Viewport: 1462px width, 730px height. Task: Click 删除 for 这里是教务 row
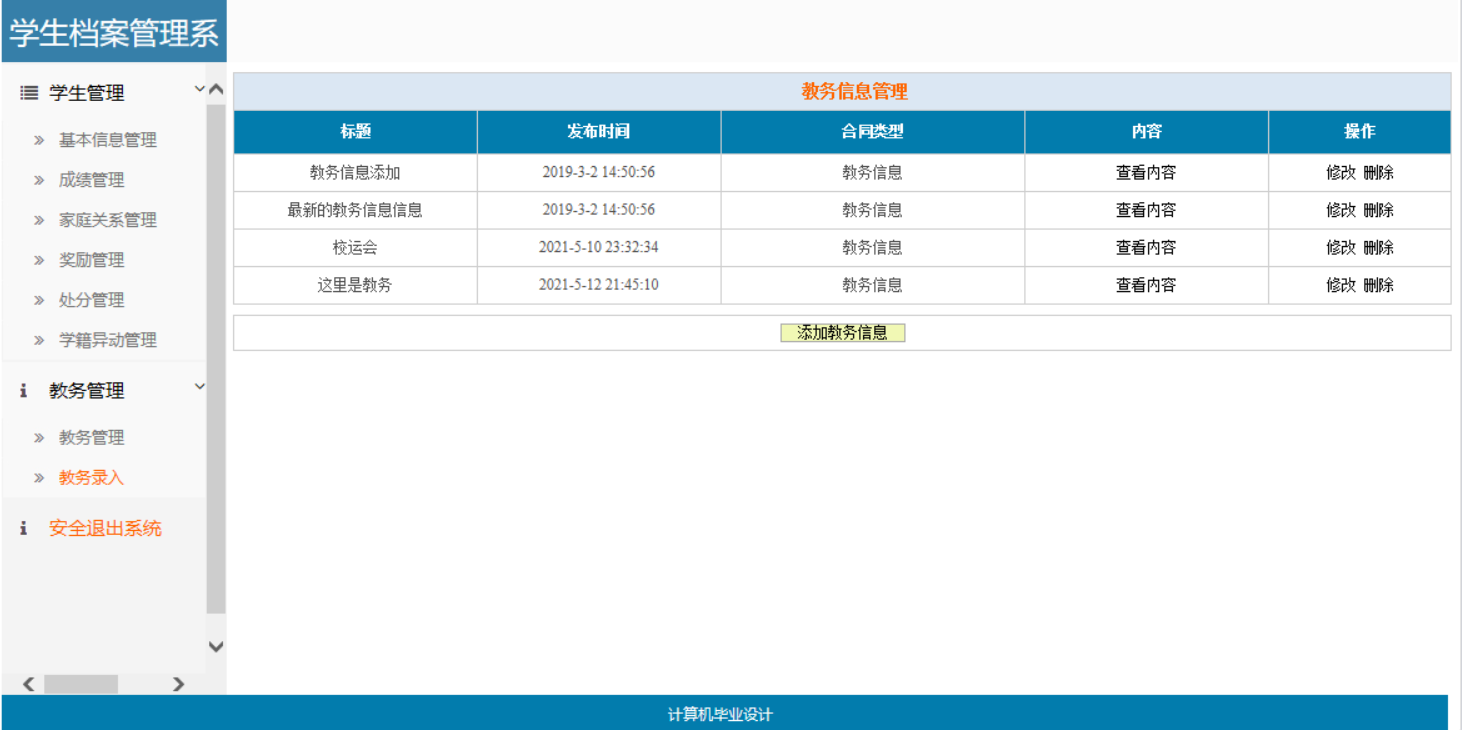click(1378, 285)
